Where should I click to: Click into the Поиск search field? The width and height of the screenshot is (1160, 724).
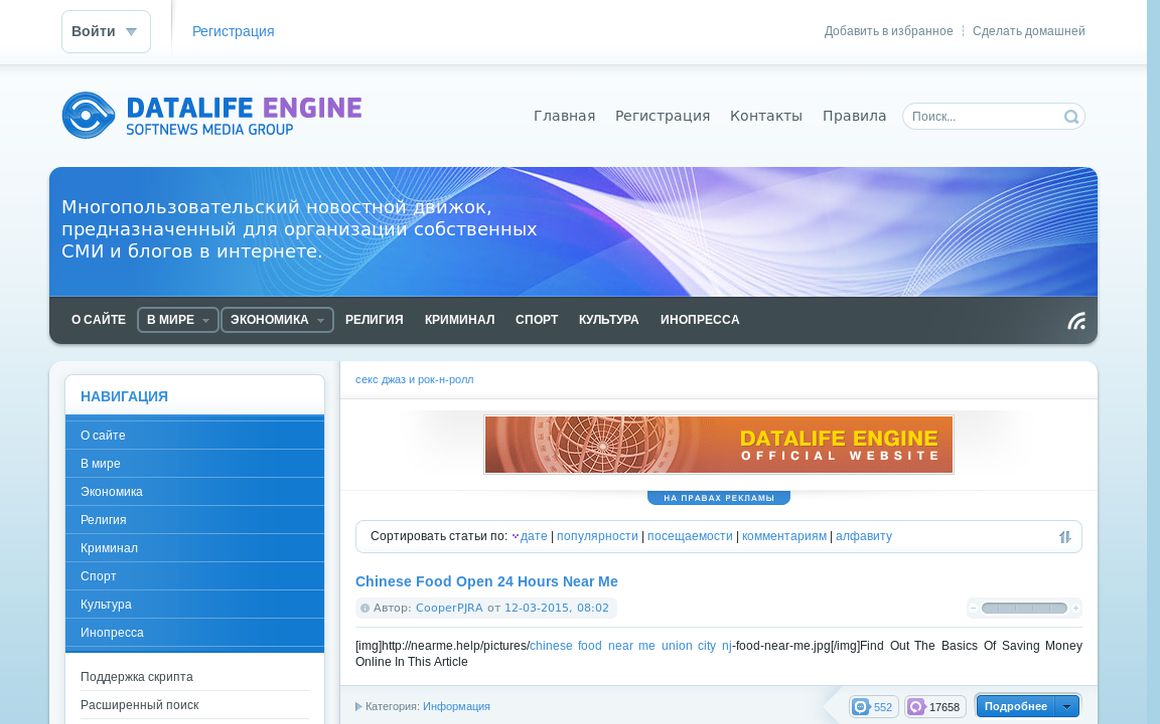(984, 117)
